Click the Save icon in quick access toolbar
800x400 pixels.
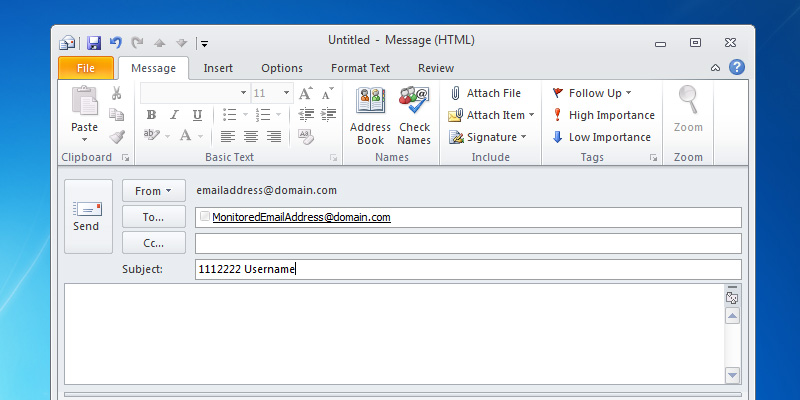94,43
